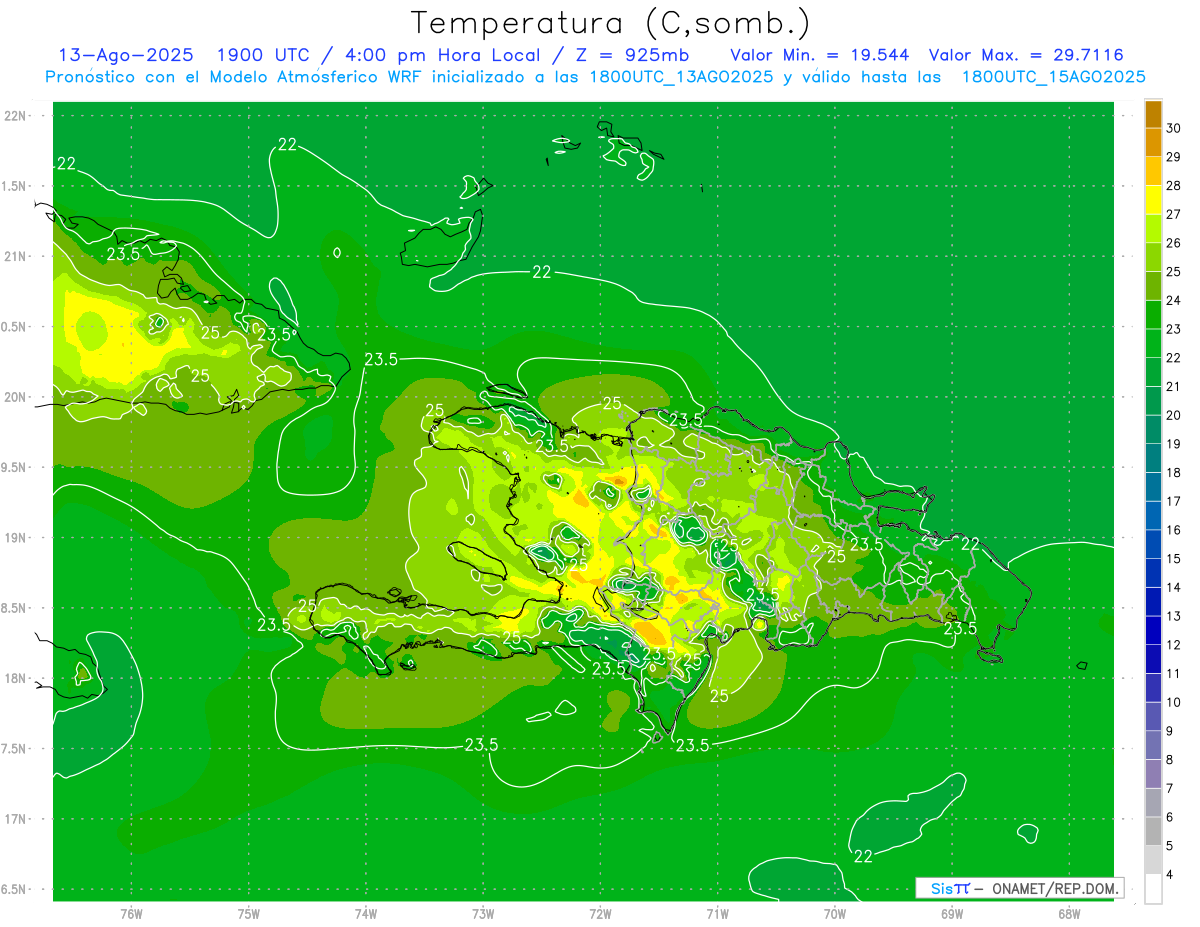Click the "70W" longitude axis label
This screenshot has width=1200, height=927.
[x=835, y=913]
